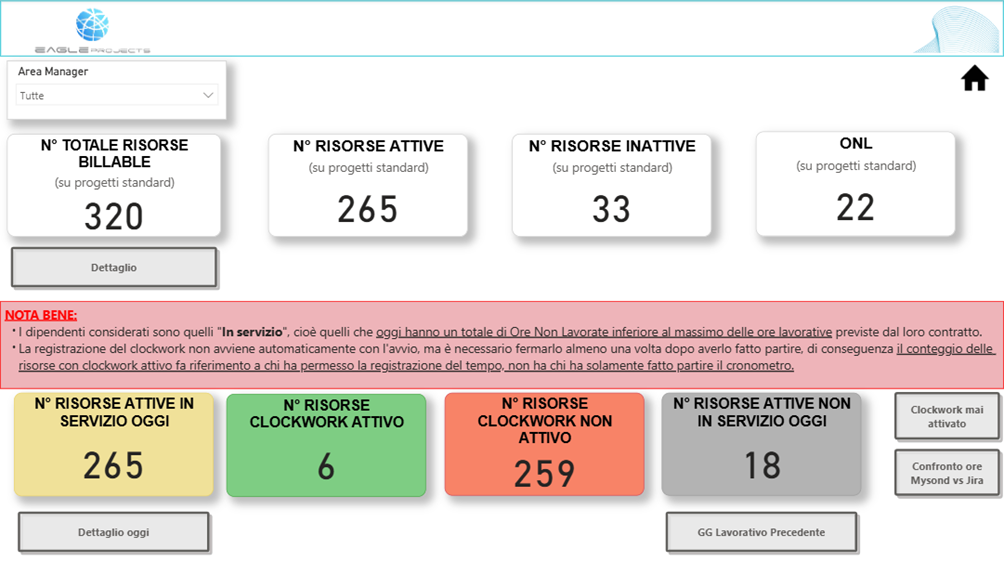Select the N° Risorse Inattive card

611,186
